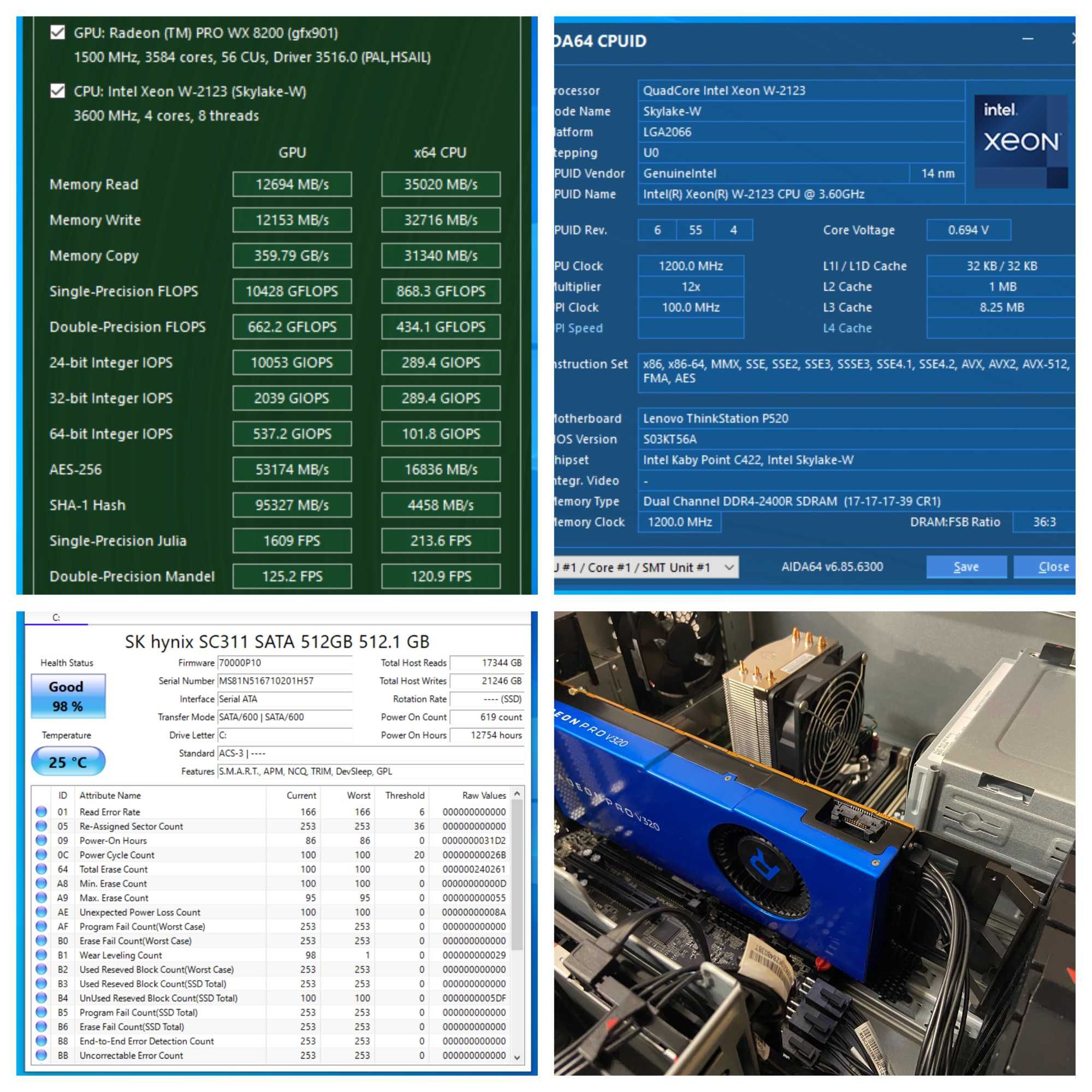Click the CPU Clock 1200.0 MHz value
The width and height of the screenshot is (1092, 1092).
coord(691,266)
